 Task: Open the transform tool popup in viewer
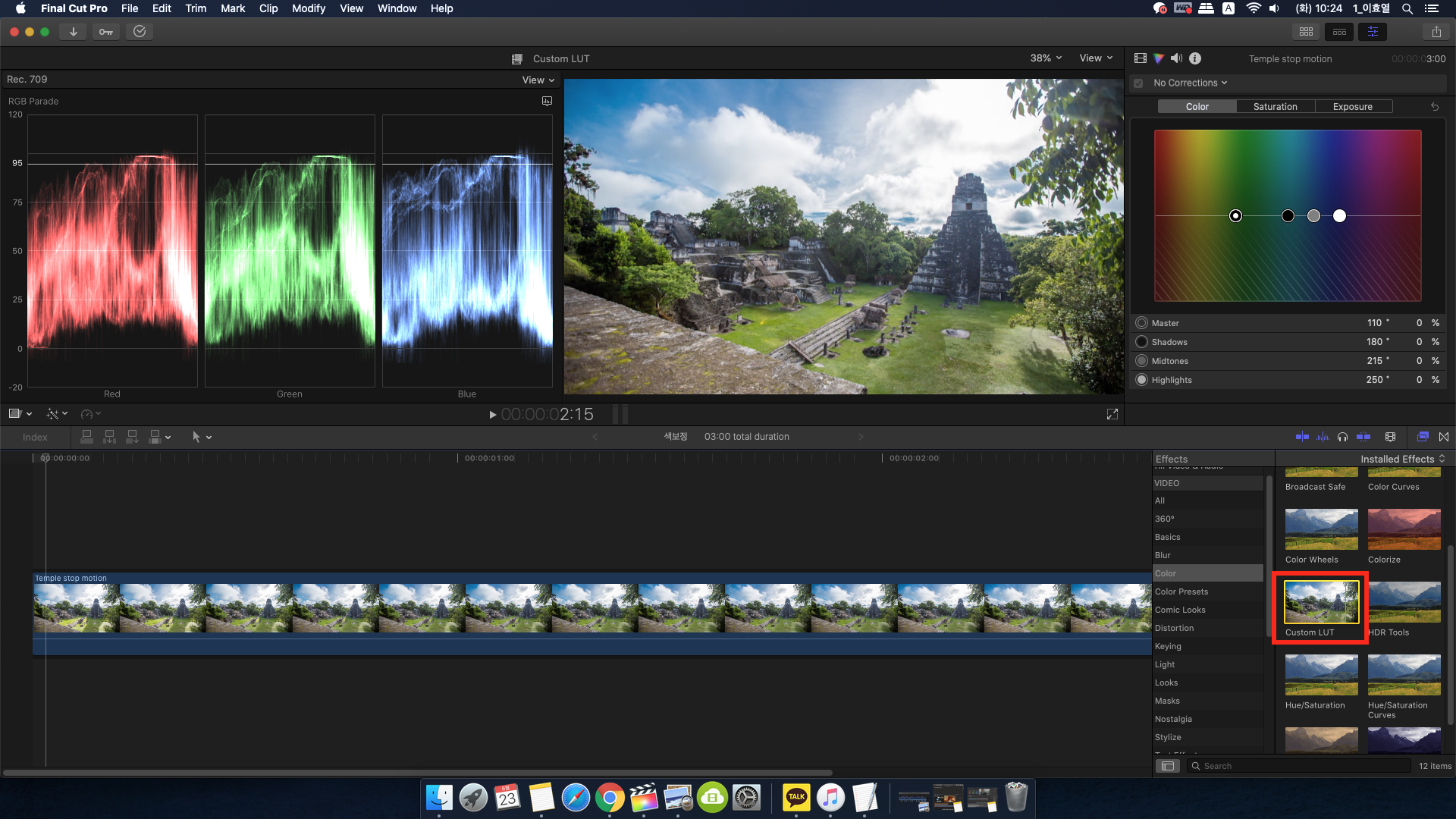(x=20, y=414)
